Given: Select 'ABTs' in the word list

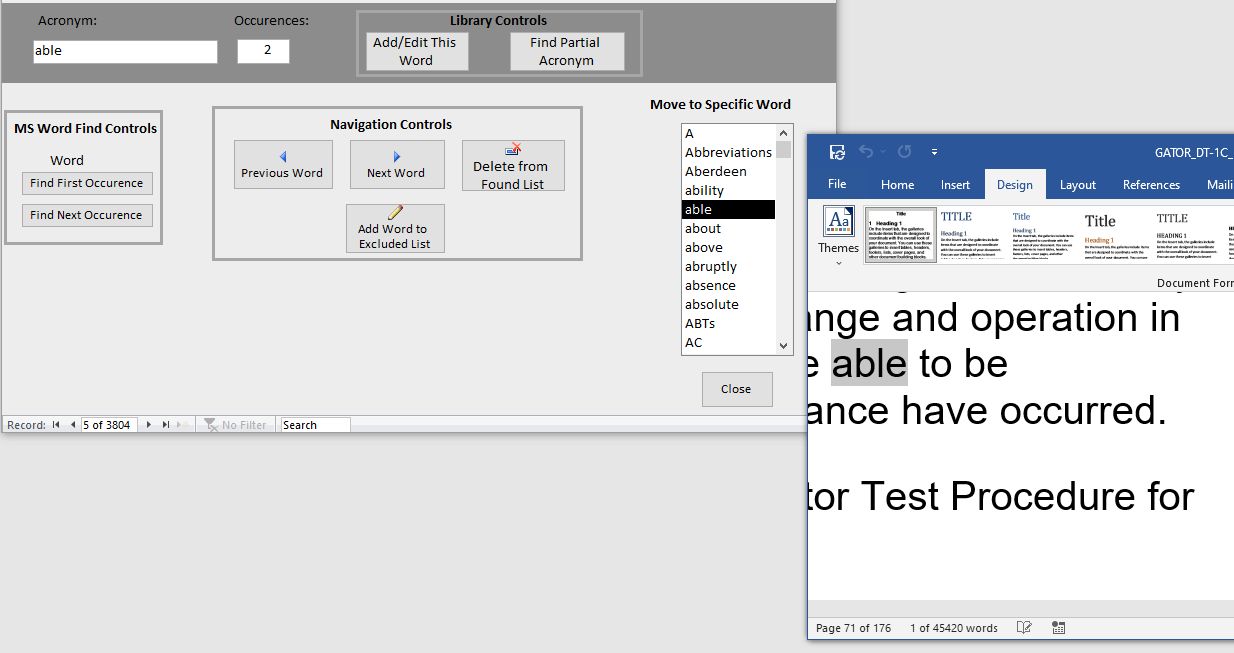Looking at the screenshot, I should coord(728,323).
